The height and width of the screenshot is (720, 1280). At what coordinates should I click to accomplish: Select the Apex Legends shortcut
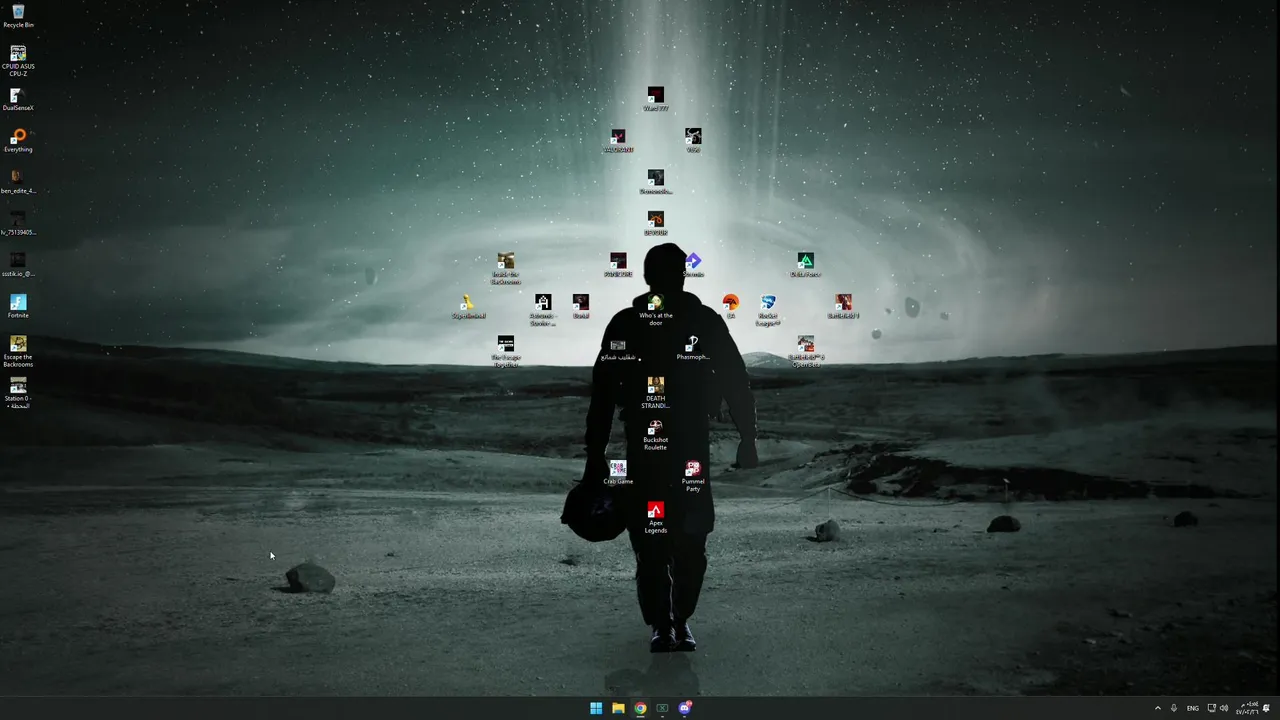point(655,518)
